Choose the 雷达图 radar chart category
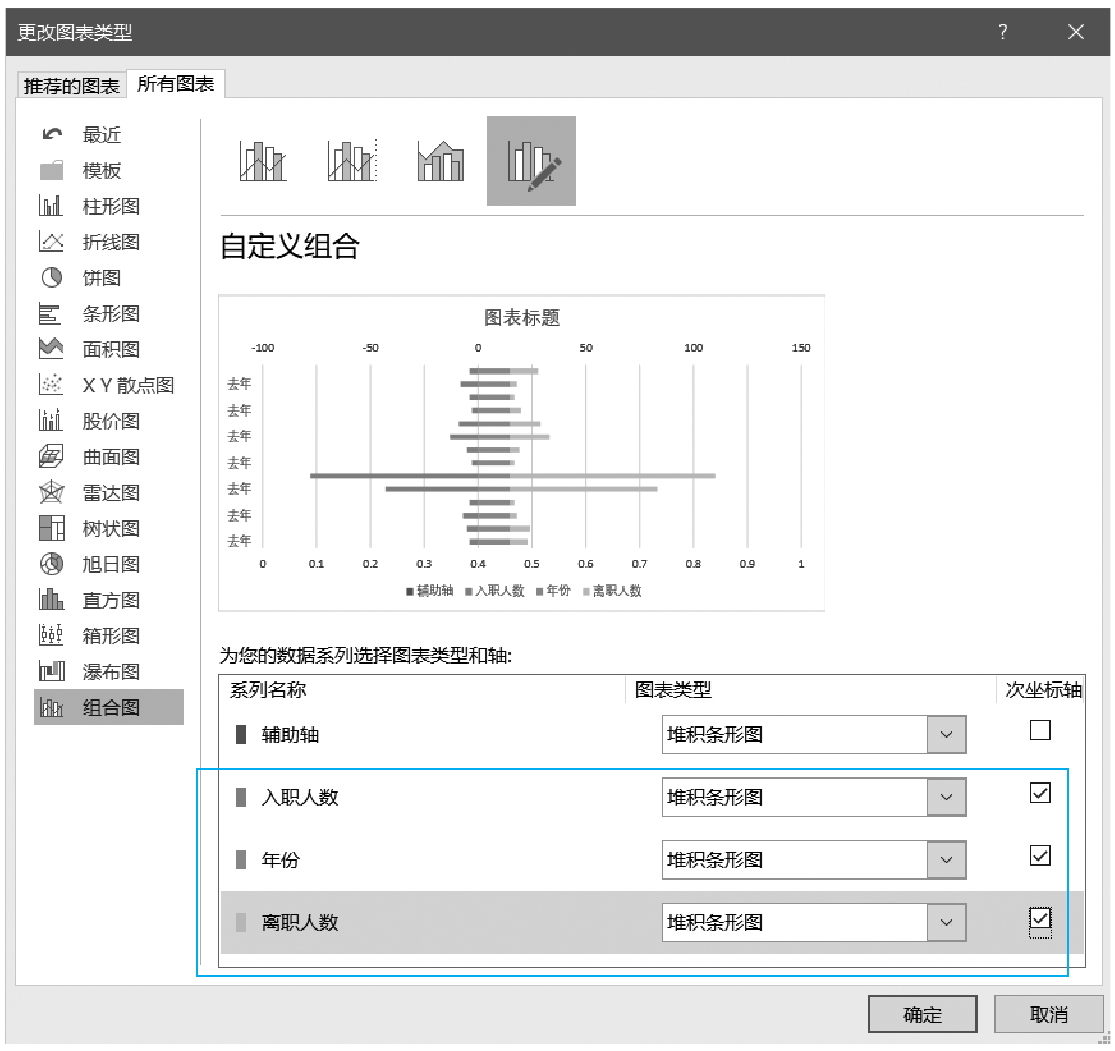This screenshot has height=1051, width=1115. (x=110, y=493)
